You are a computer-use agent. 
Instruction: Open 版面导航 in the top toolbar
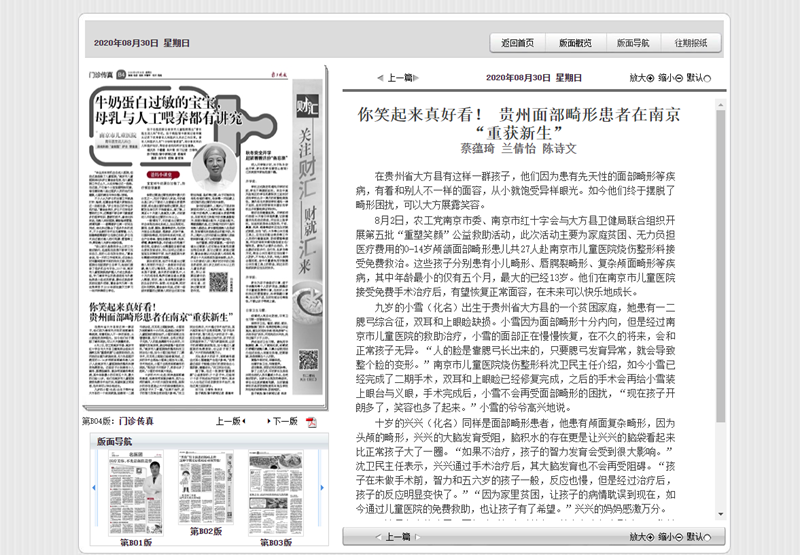pyautogui.click(x=633, y=43)
